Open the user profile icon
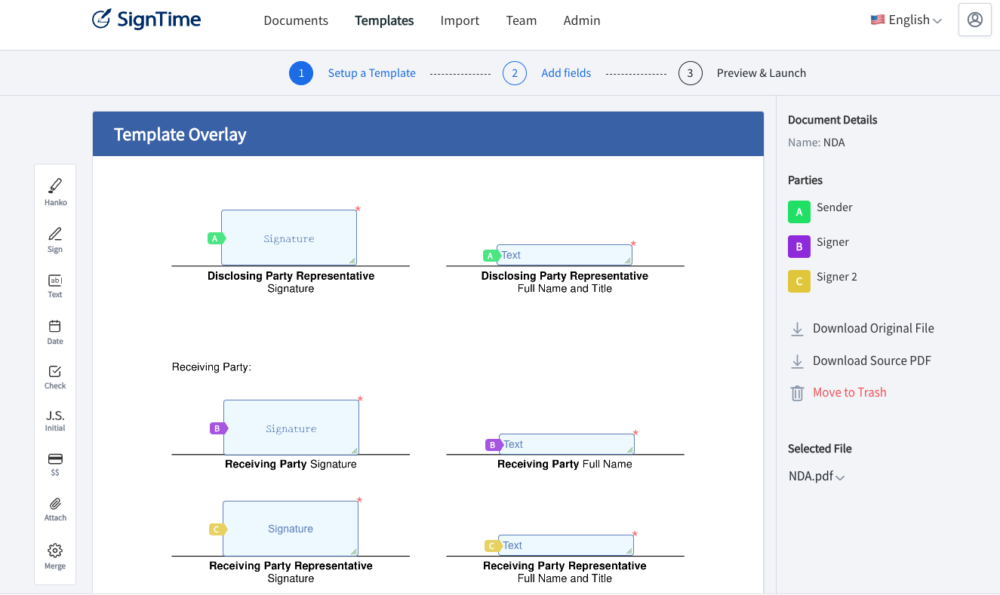 pos(974,20)
